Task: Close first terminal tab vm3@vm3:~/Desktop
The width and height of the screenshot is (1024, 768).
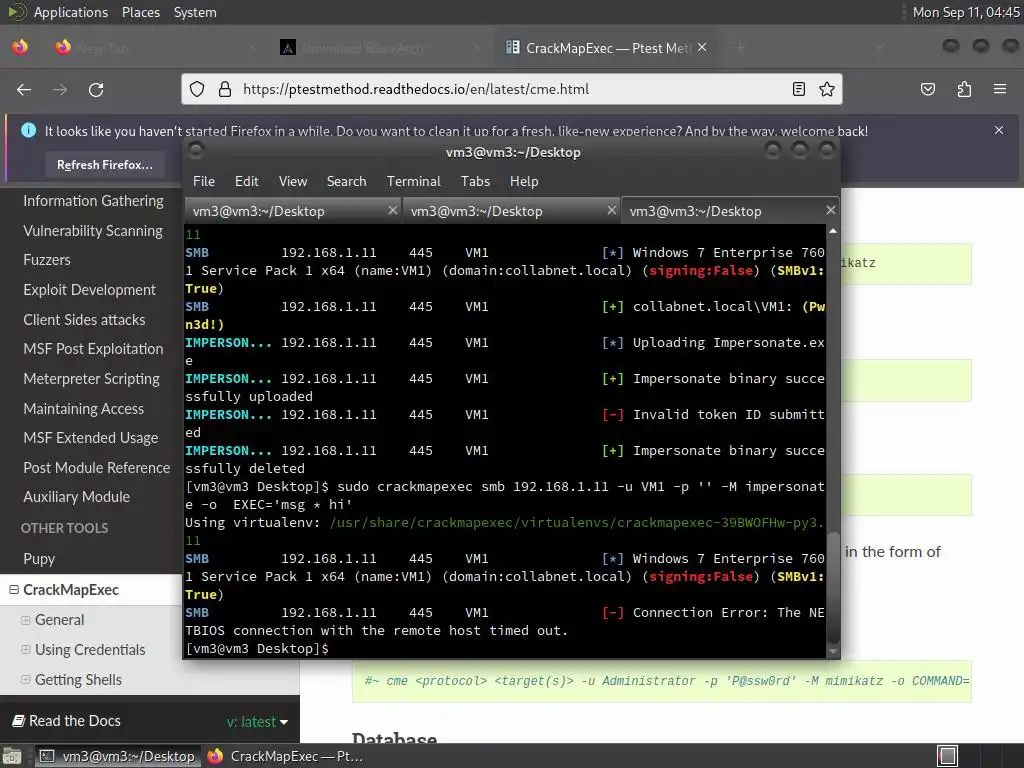Action: (392, 210)
